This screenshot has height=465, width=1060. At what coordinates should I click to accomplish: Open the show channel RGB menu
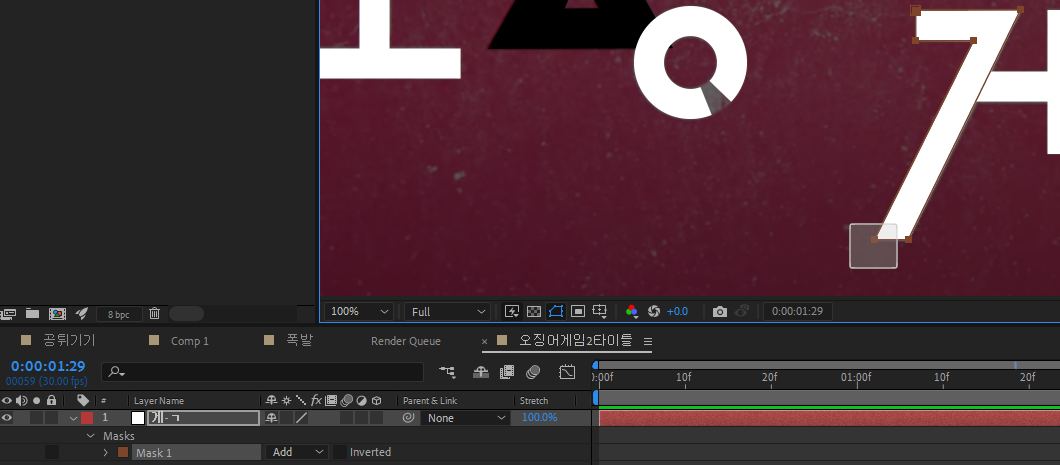tap(632, 312)
